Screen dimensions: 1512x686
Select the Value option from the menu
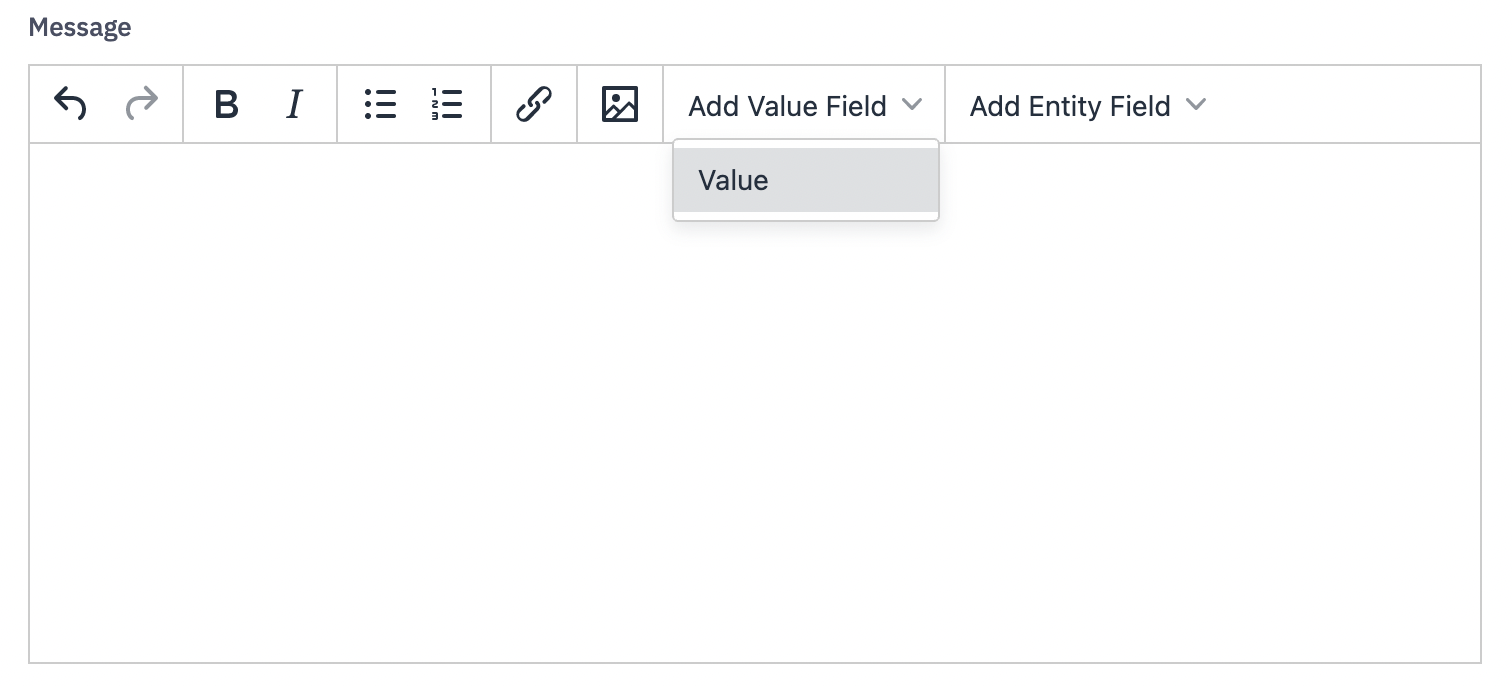point(734,180)
